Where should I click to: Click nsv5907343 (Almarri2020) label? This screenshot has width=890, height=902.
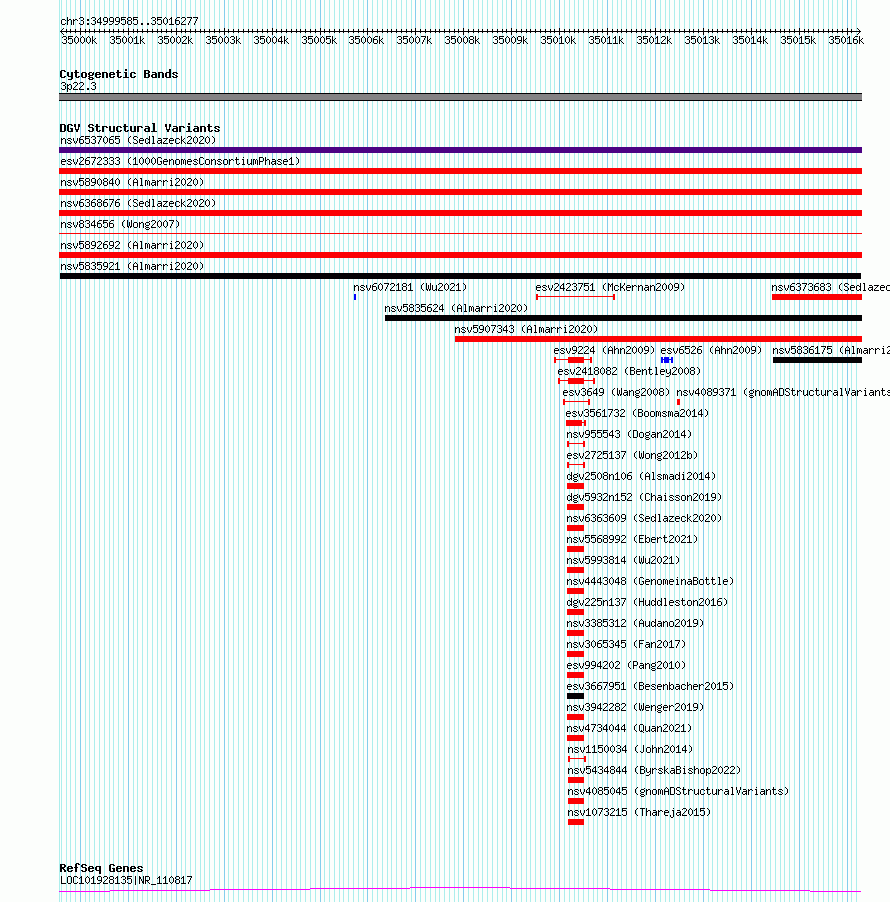pyautogui.click(x=526, y=330)
